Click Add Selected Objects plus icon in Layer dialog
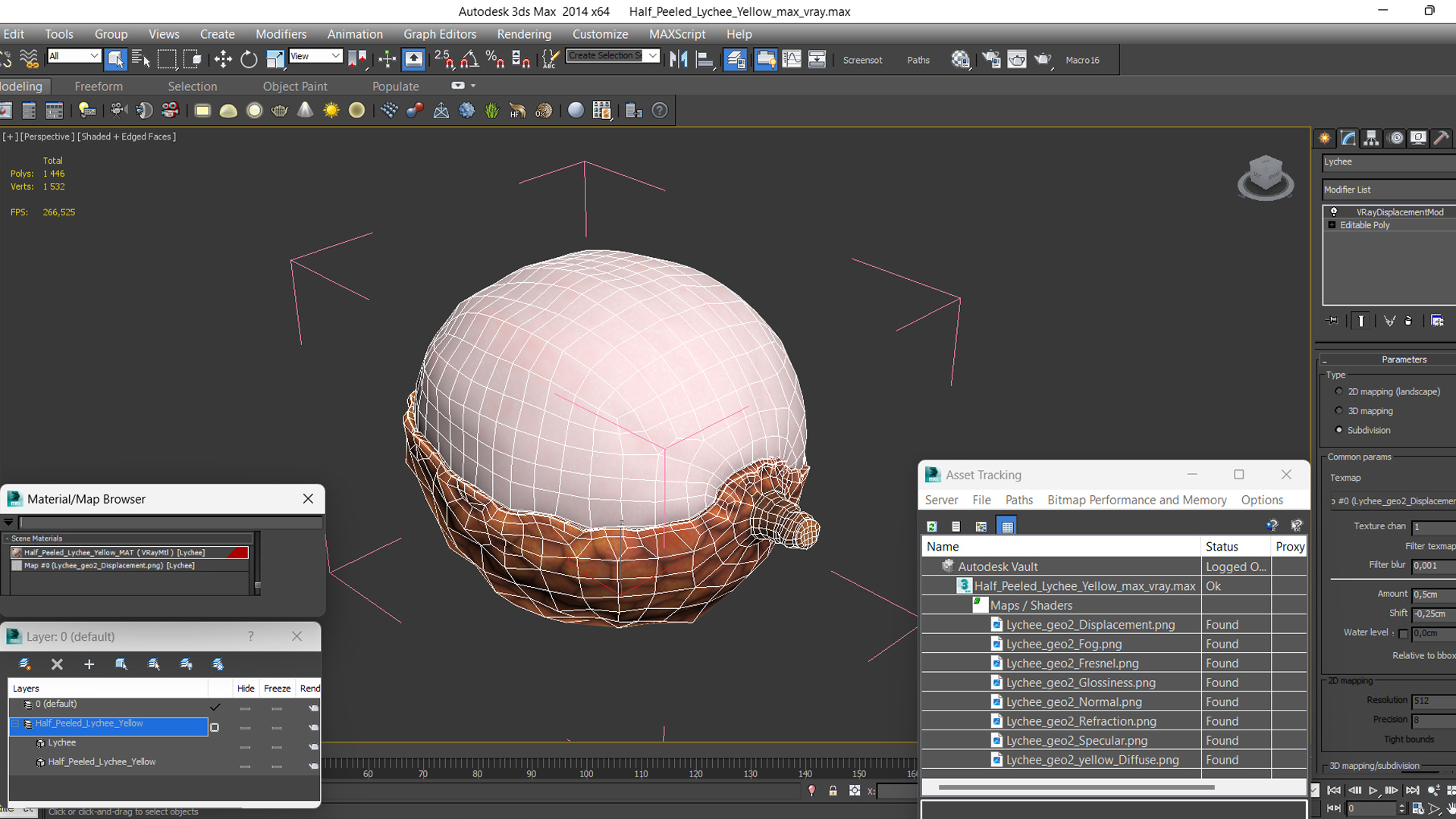Screen dimensions: 1456x819 click(89, 664)
